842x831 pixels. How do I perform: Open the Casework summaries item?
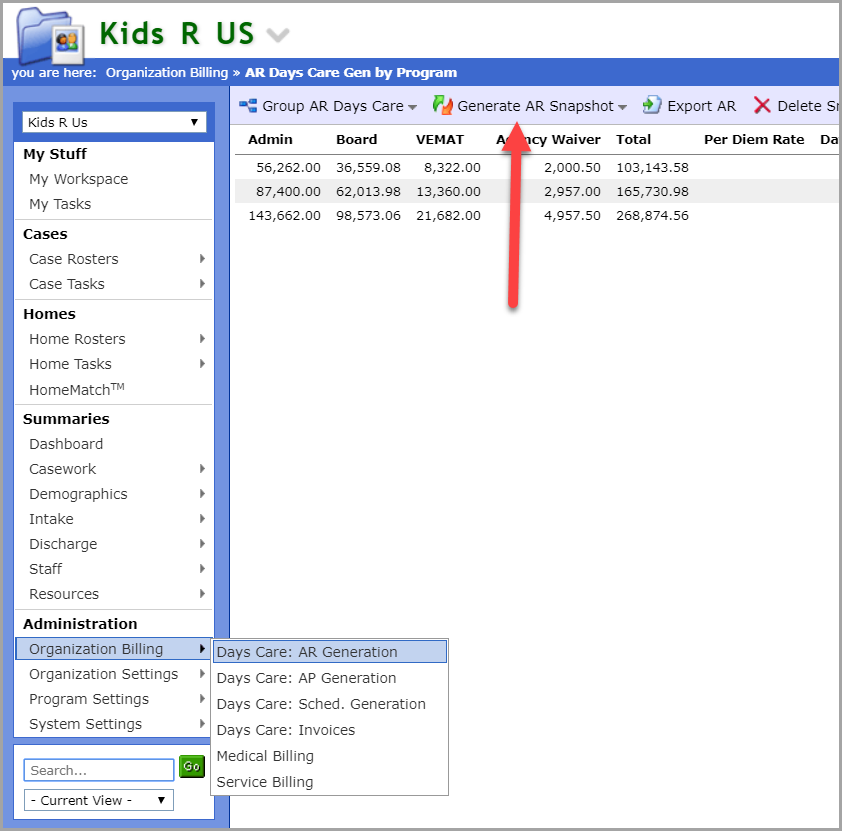(x=62, y=469)
